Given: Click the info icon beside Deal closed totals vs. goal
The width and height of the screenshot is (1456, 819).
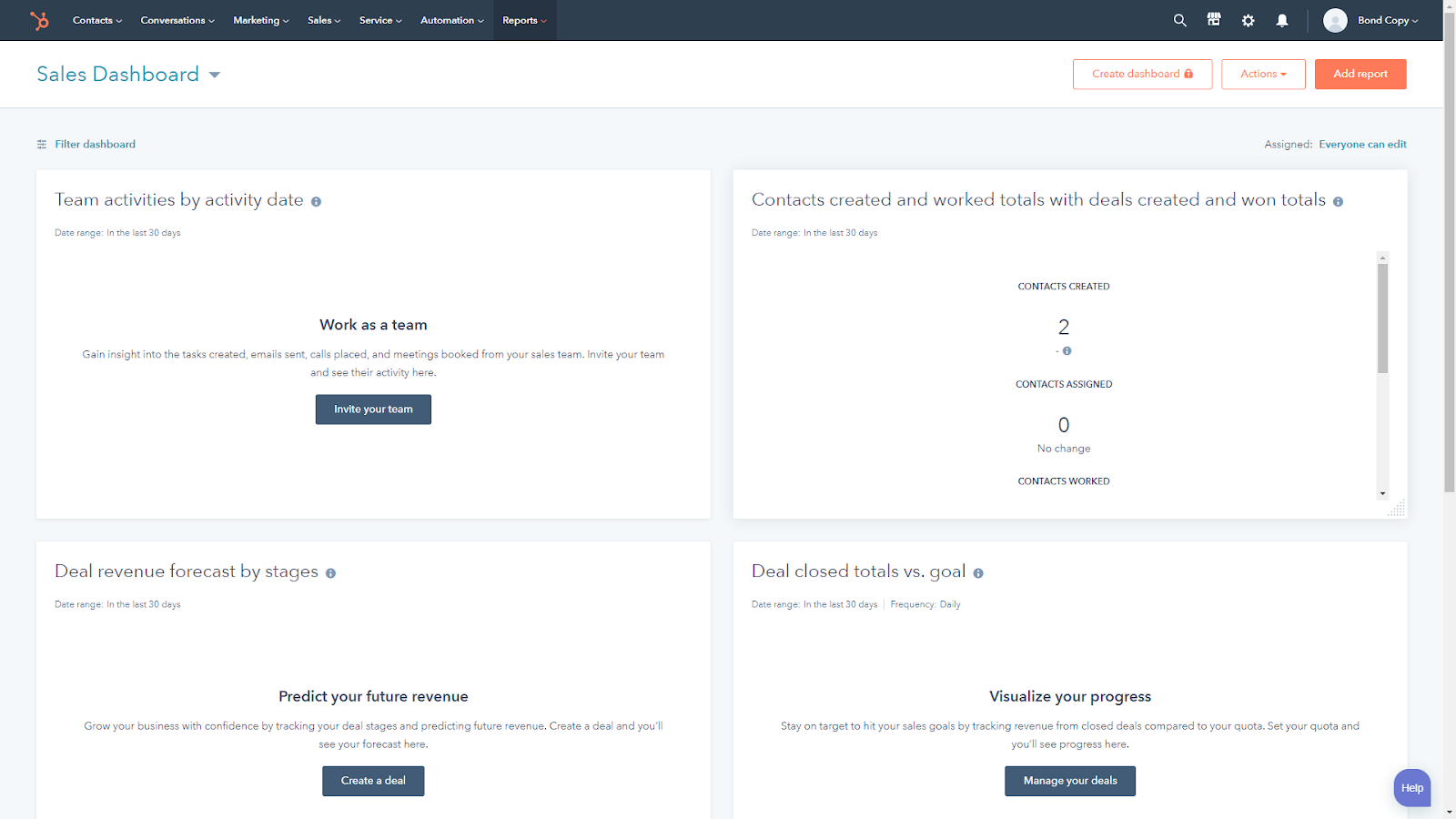Looking at the screenshot, I should [x=978, y=572].
